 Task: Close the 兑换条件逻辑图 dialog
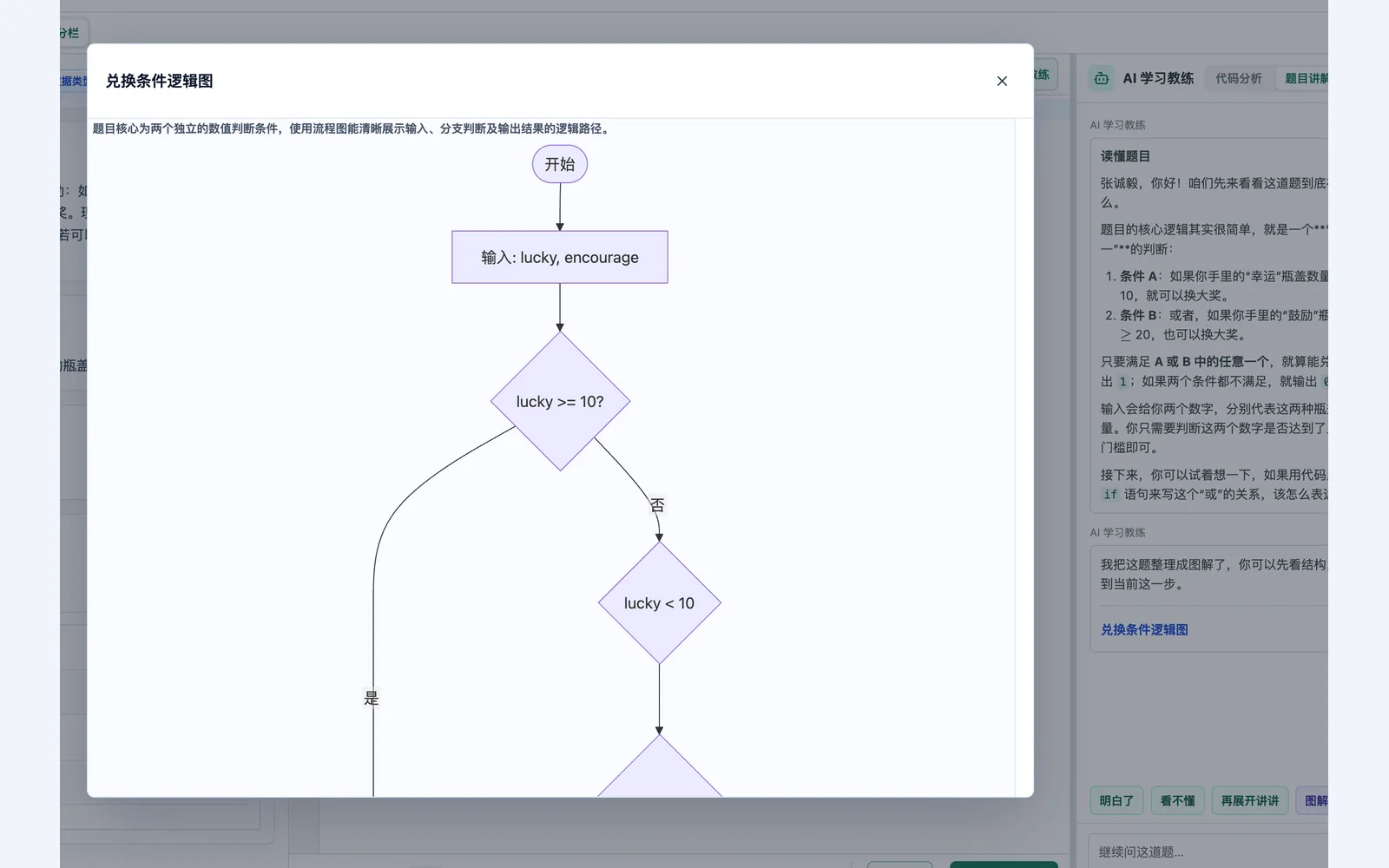[x=1002, y=81]
